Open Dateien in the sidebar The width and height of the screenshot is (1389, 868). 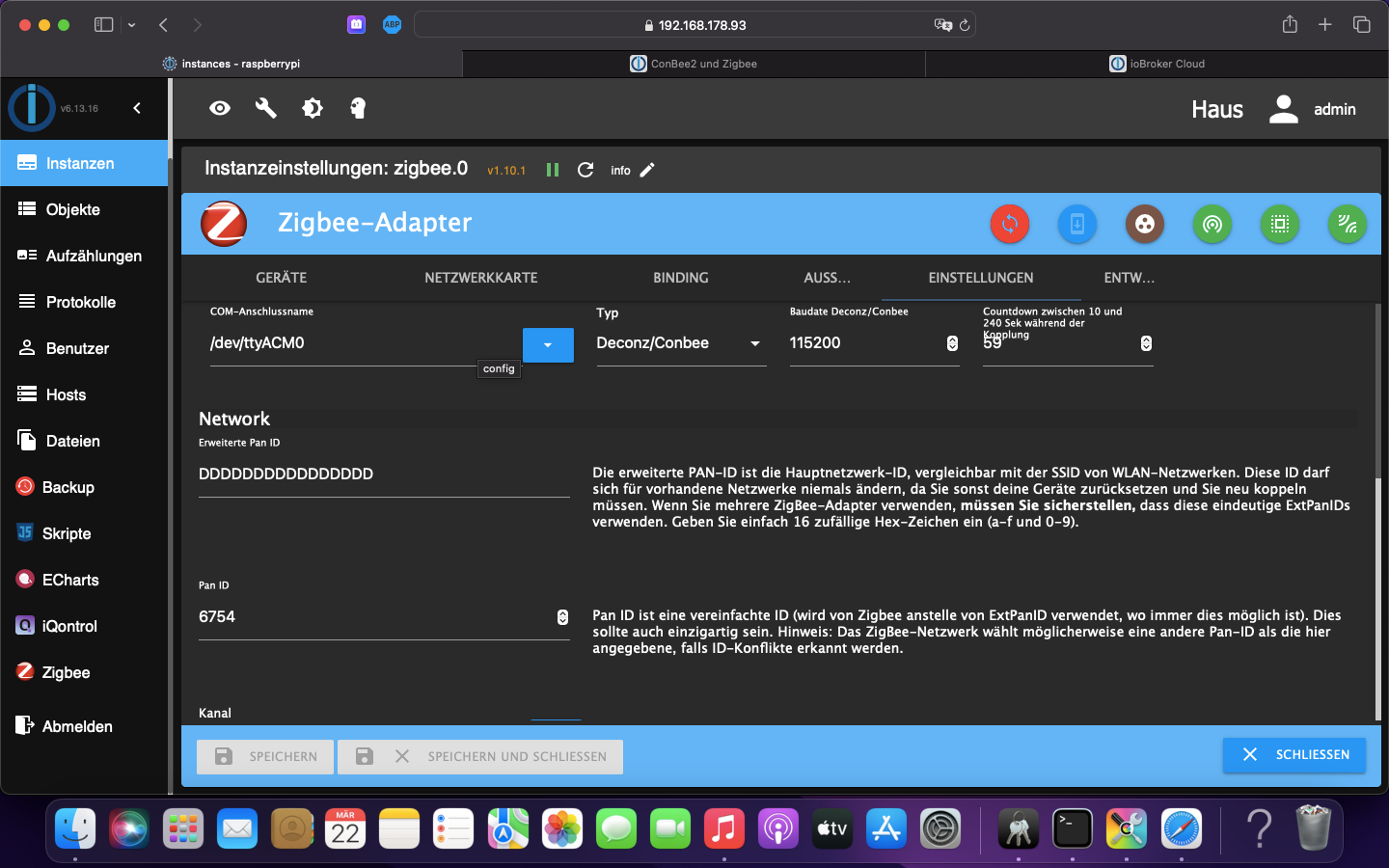click(84, 441)
